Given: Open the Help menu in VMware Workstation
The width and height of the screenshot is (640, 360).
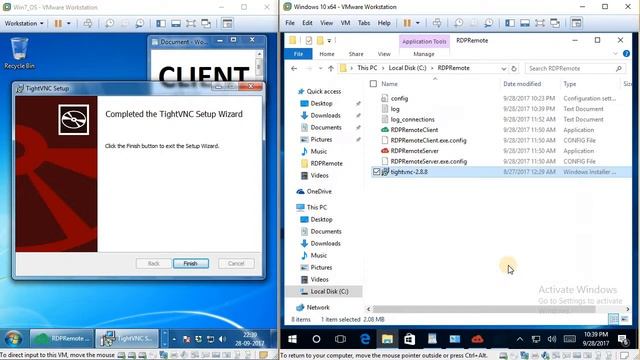Looking at the screenshot, I should click(x=384, y=23).
